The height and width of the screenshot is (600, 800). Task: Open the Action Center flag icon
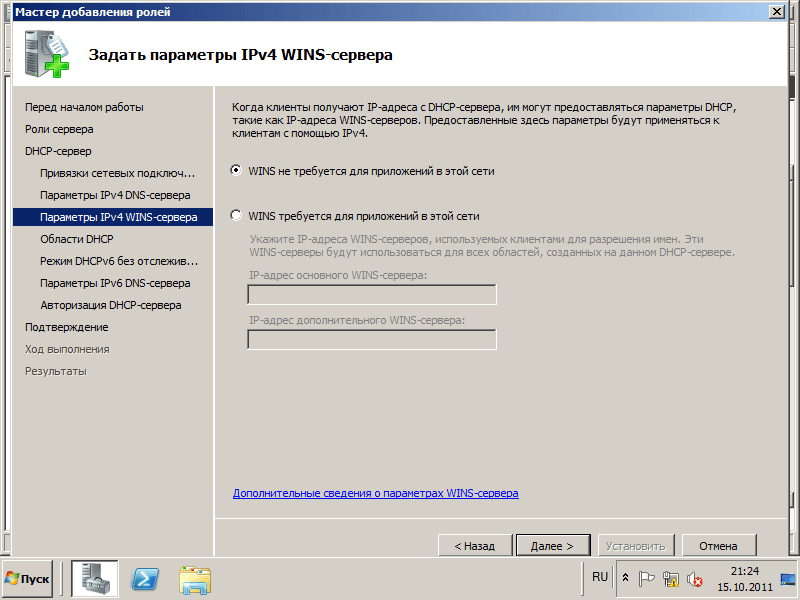tap(646, 579)
